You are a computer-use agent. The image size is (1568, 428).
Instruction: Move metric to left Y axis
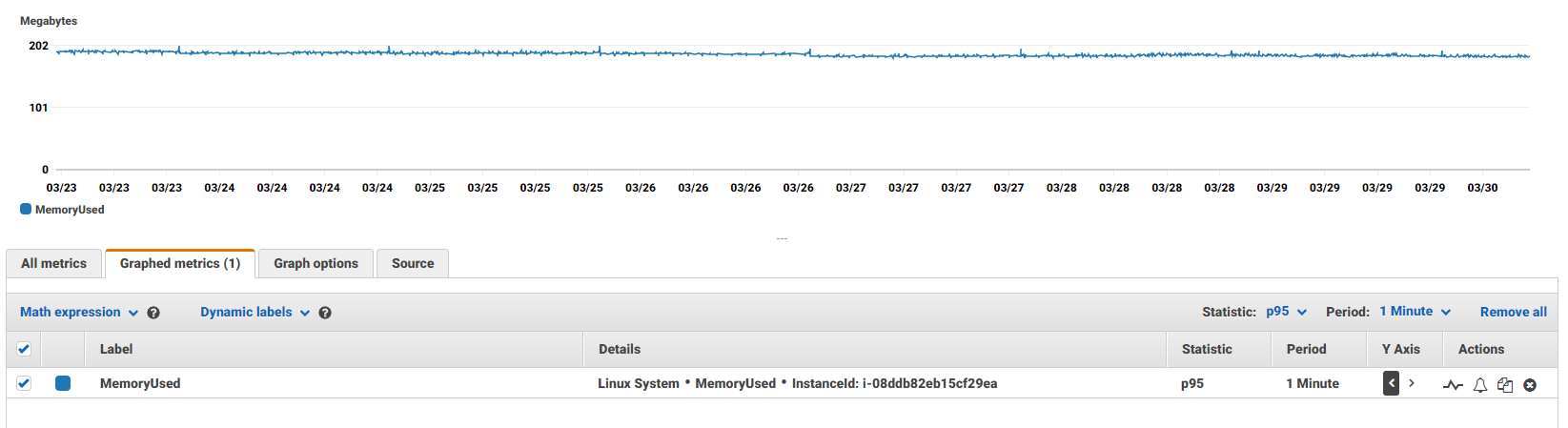click(x=1392, y=383)
